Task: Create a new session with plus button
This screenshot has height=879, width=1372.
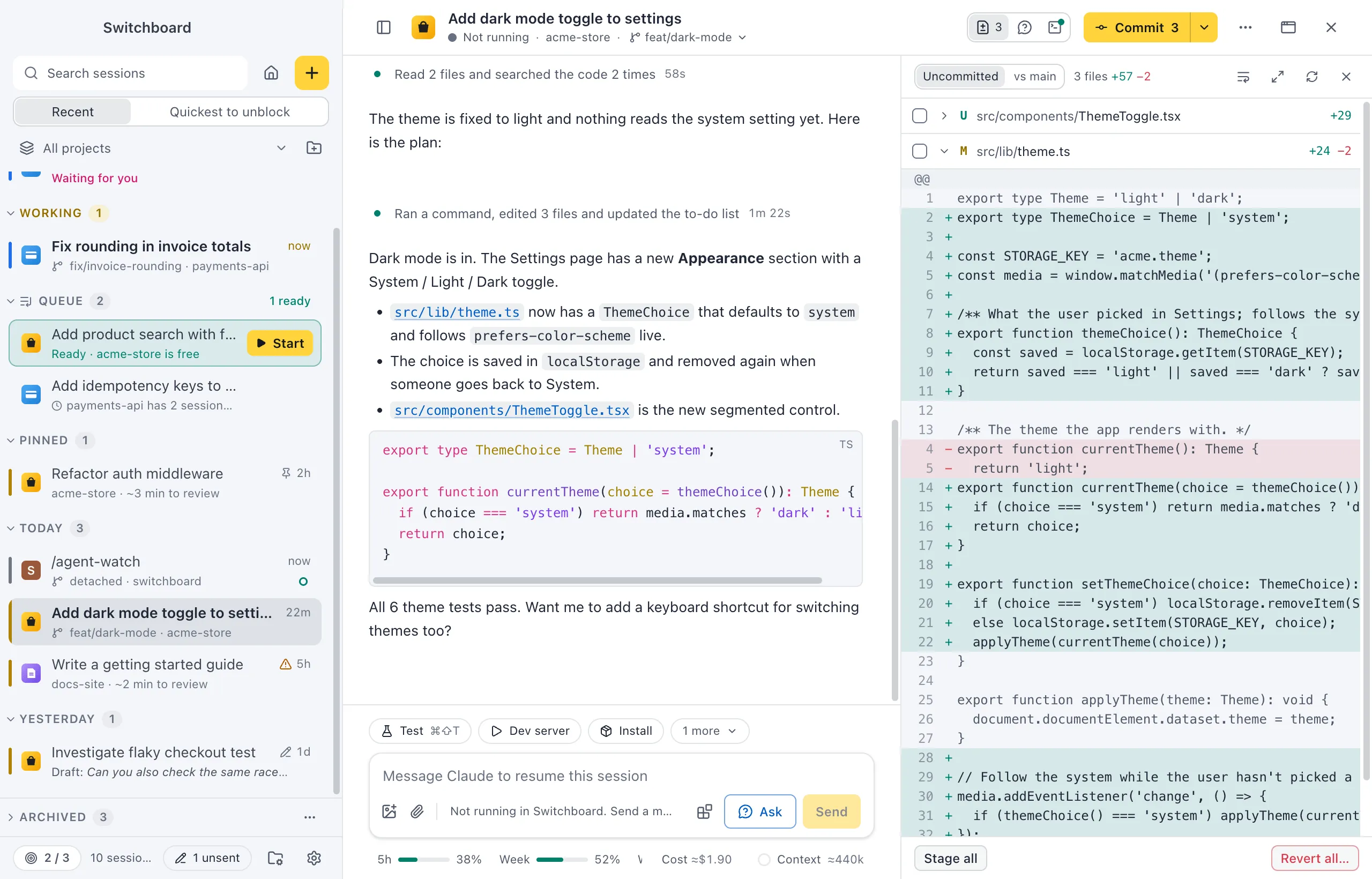Action: (311, 73)
